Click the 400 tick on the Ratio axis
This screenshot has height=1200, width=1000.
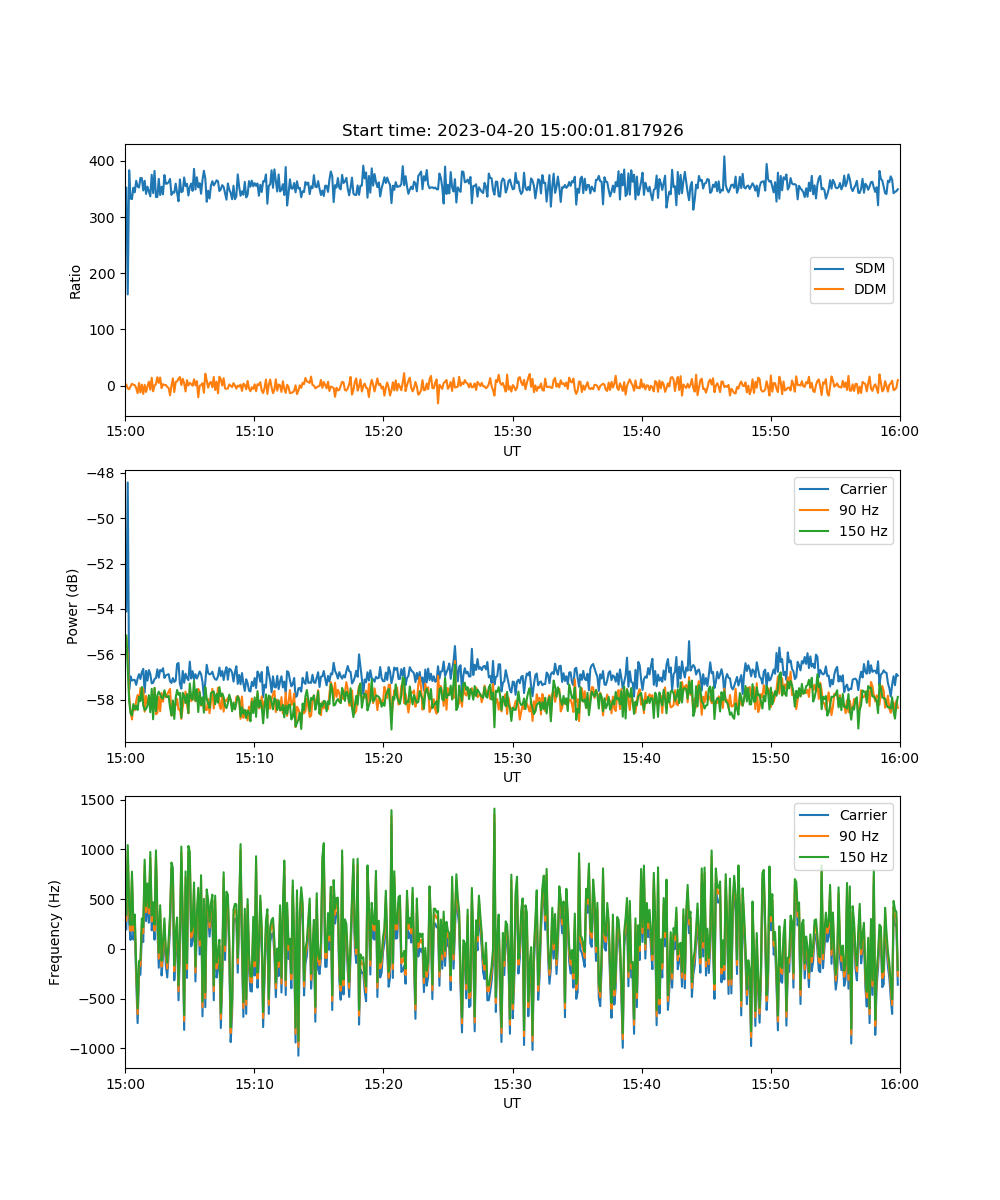(x=103, y=161)
